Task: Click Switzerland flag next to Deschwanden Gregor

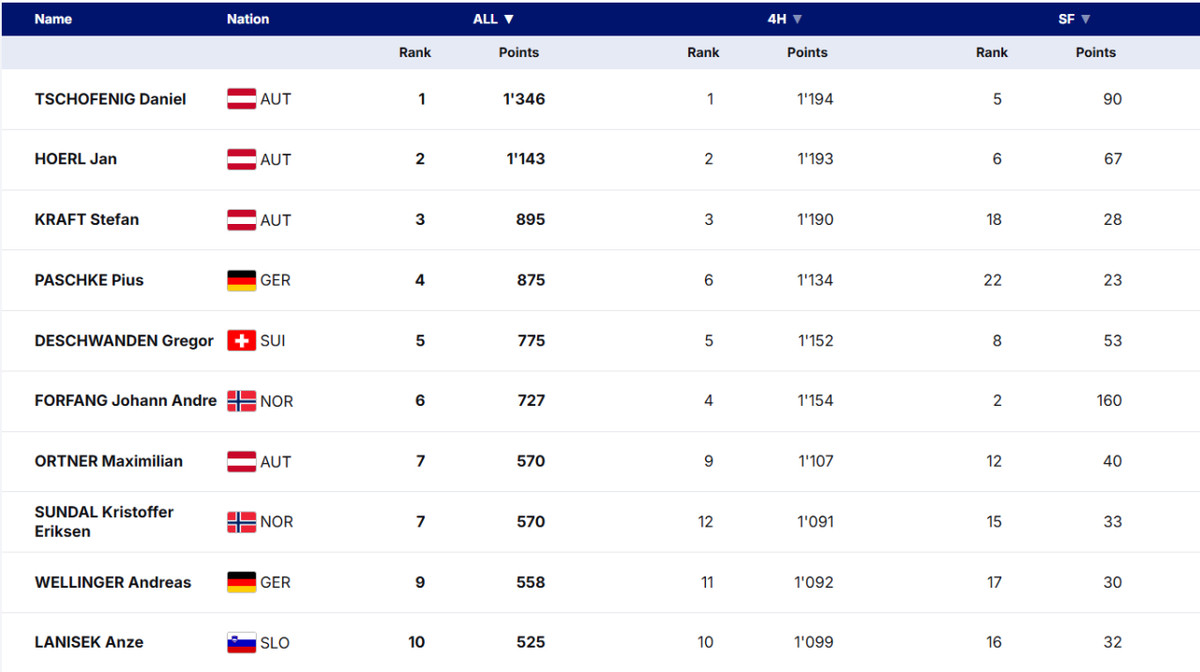Action: (x=241, y=341)
